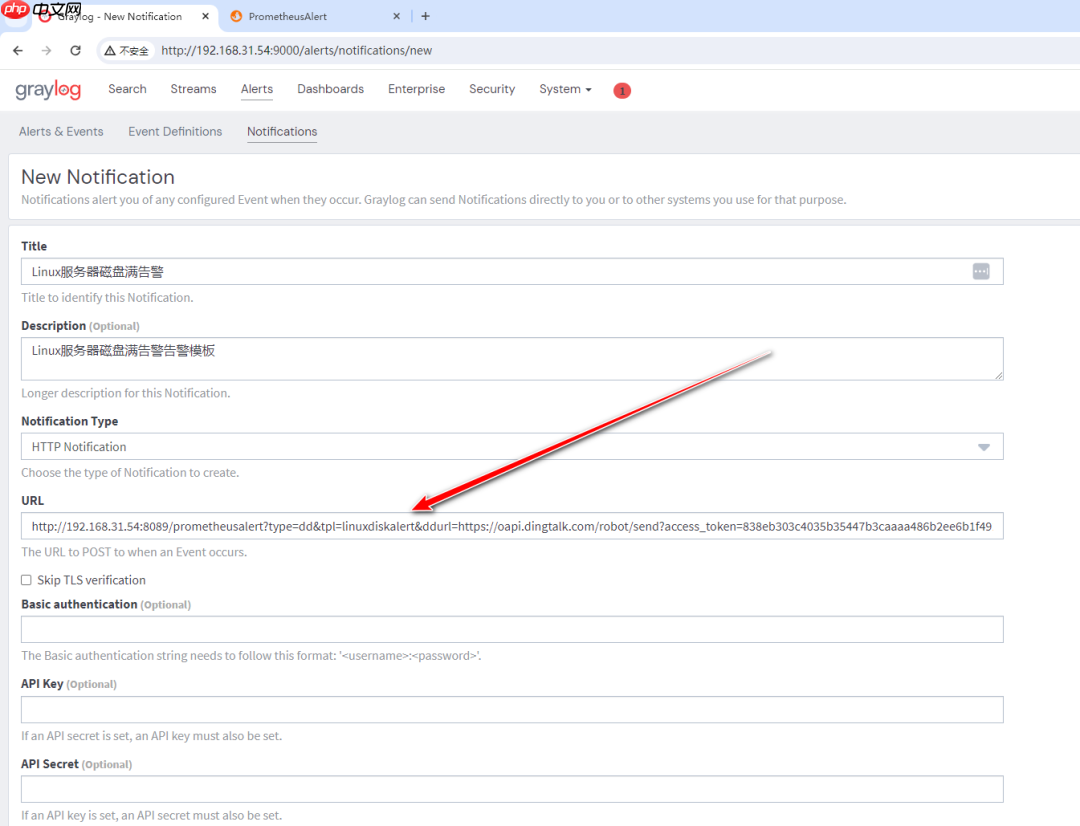Open the Alerts menu item
The image size is (1080, 826).
click(x=257, y=89)
